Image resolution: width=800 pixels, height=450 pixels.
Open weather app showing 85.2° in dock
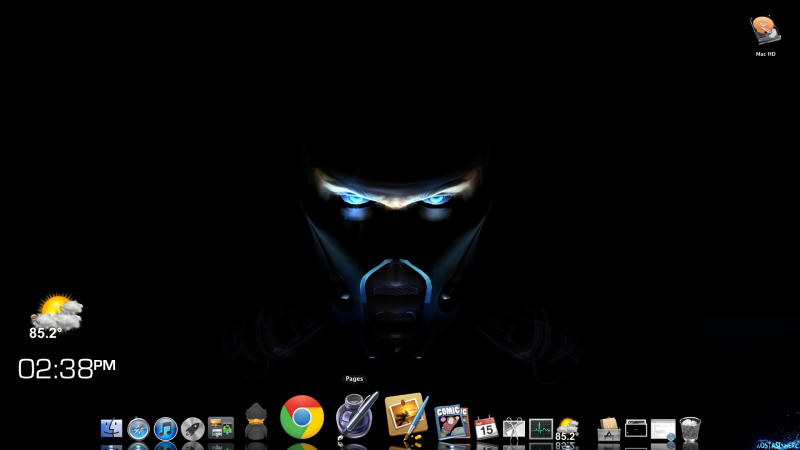(x=567, y=429)
